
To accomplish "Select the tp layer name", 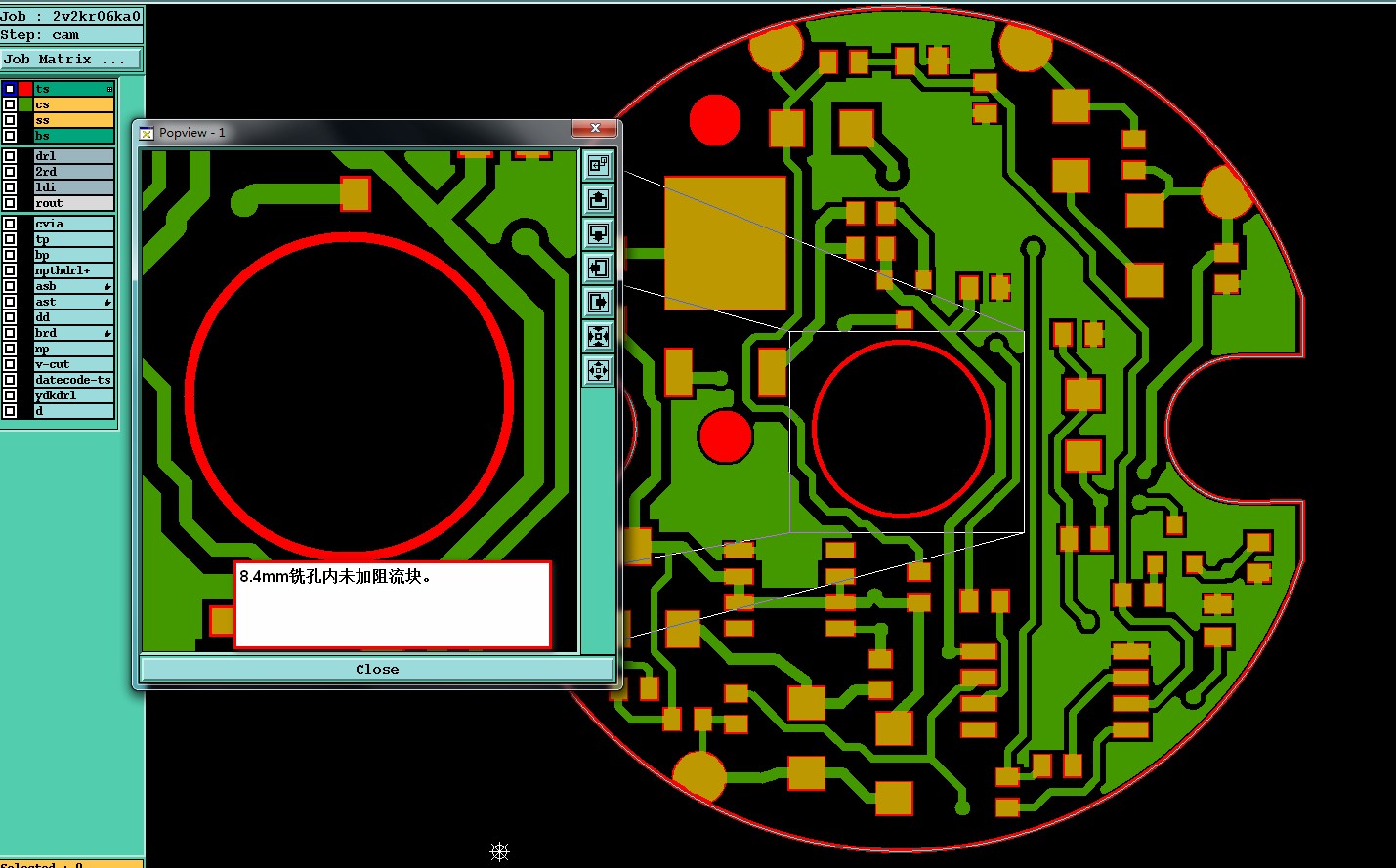I will [74, 239].
